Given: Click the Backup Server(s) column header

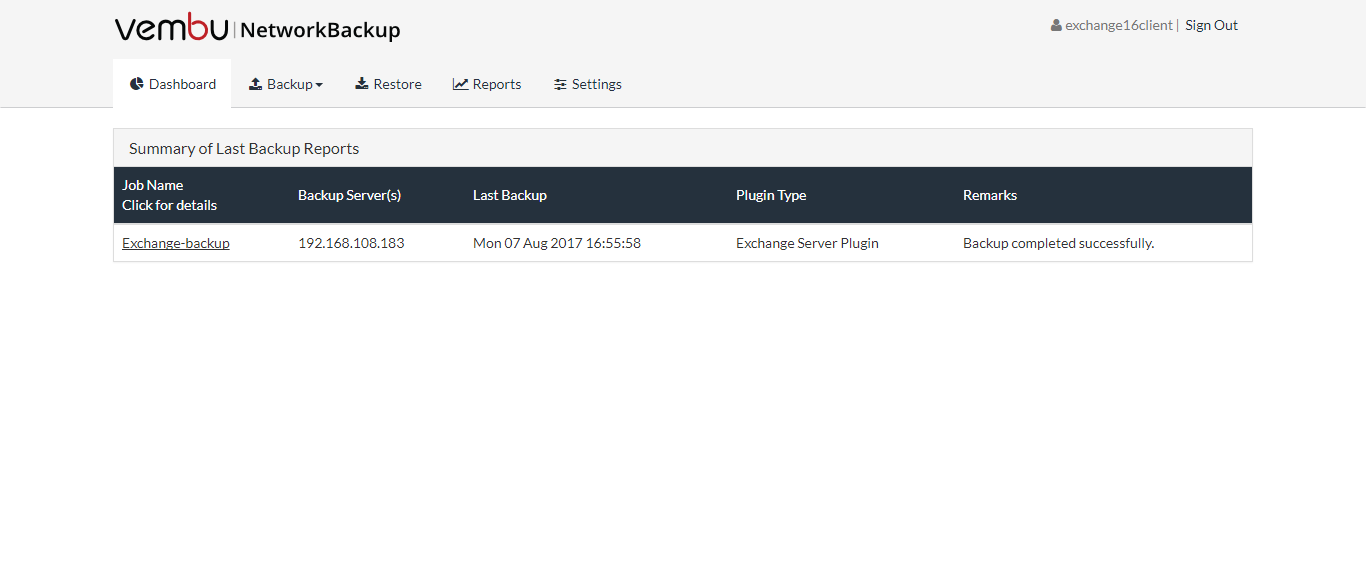Looking at the screenshot, I should click(x=349, y=195).
